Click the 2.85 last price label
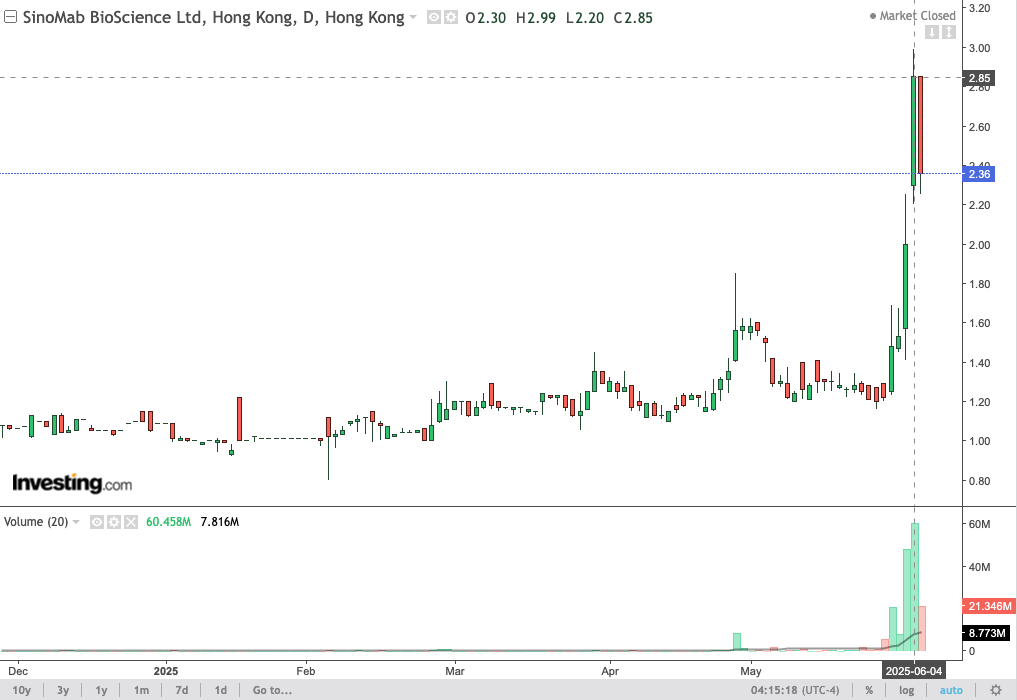Screen dimensions: 1017x700 (x=979, y=78)
